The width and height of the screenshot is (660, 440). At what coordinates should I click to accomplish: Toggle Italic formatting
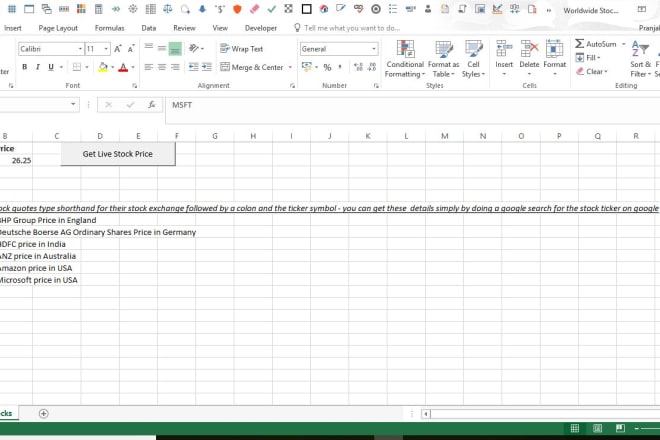point(38,67)
